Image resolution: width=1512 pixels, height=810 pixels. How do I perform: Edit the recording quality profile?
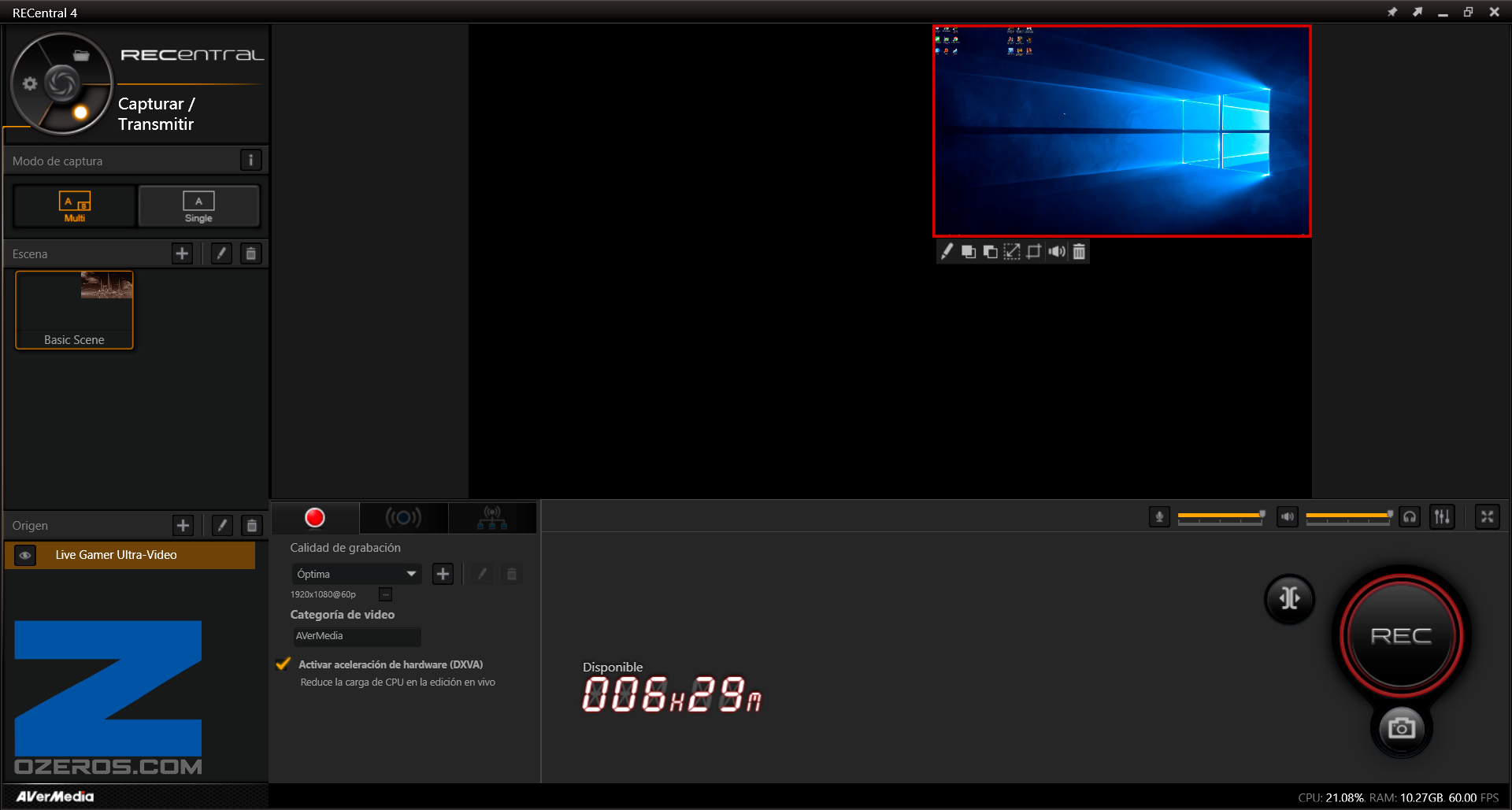click(x=482, y=574)
